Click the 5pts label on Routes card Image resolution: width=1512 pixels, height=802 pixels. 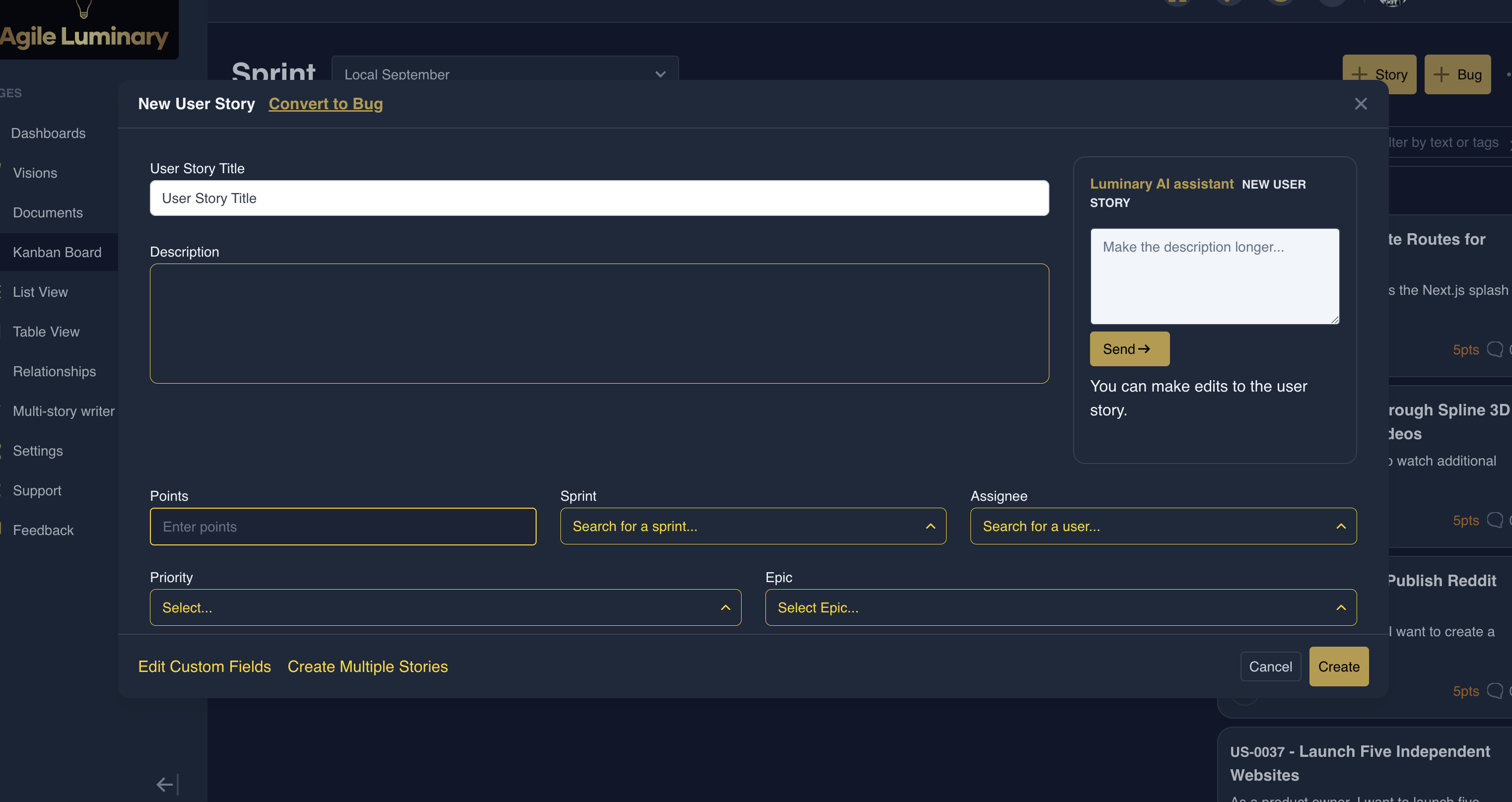(x=1466, y=350)
